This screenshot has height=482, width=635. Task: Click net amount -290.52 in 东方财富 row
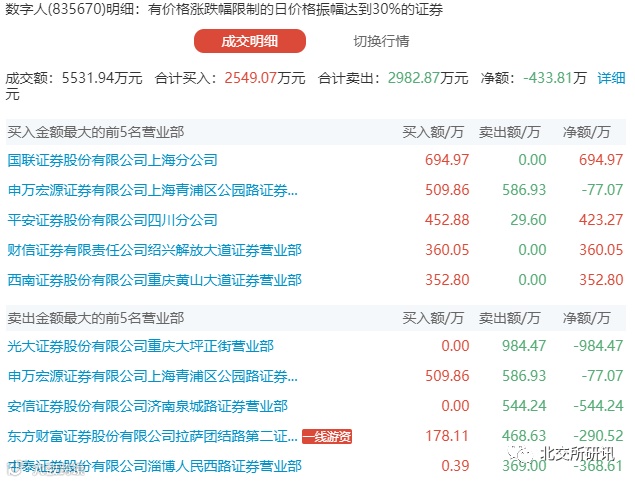tap(598, 436)
